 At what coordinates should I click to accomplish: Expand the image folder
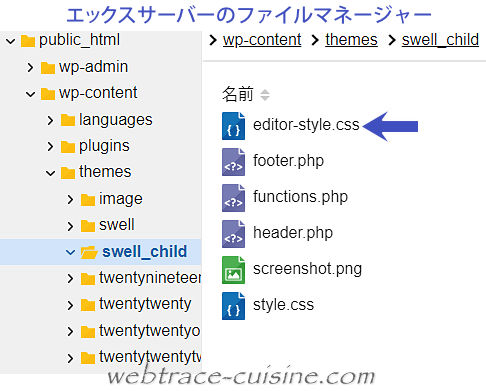tap(70, 199)
